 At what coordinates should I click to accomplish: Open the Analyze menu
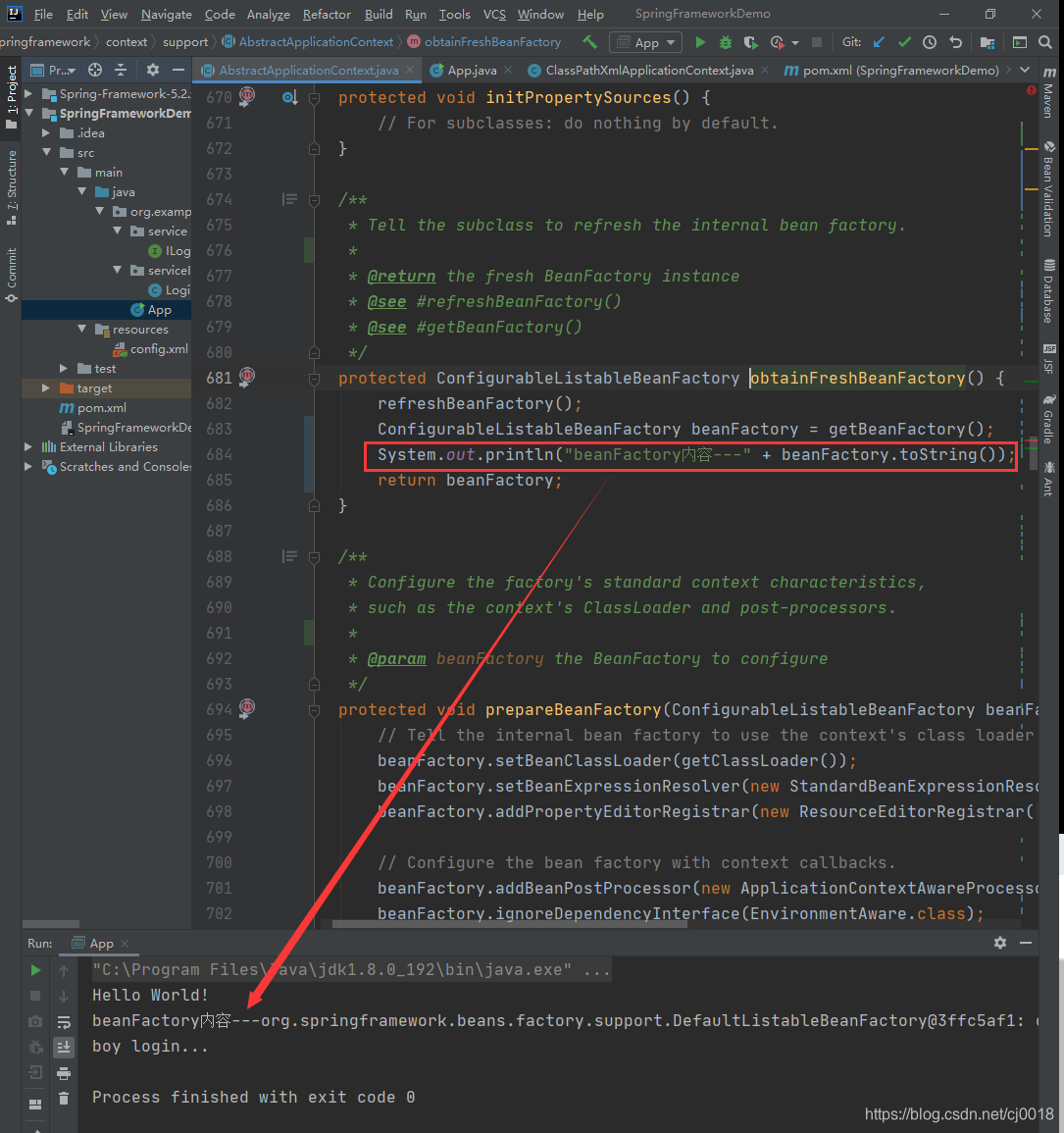point(268,15)
